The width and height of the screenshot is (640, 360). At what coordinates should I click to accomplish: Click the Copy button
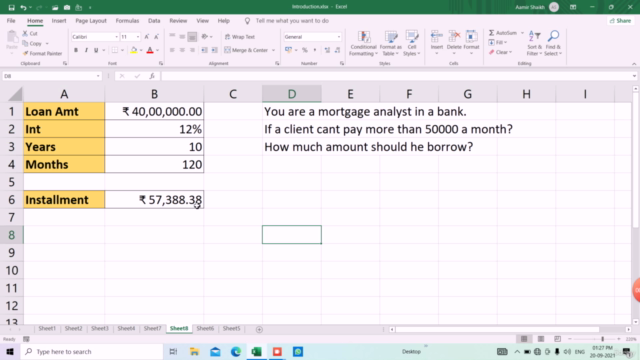point(33,43)
